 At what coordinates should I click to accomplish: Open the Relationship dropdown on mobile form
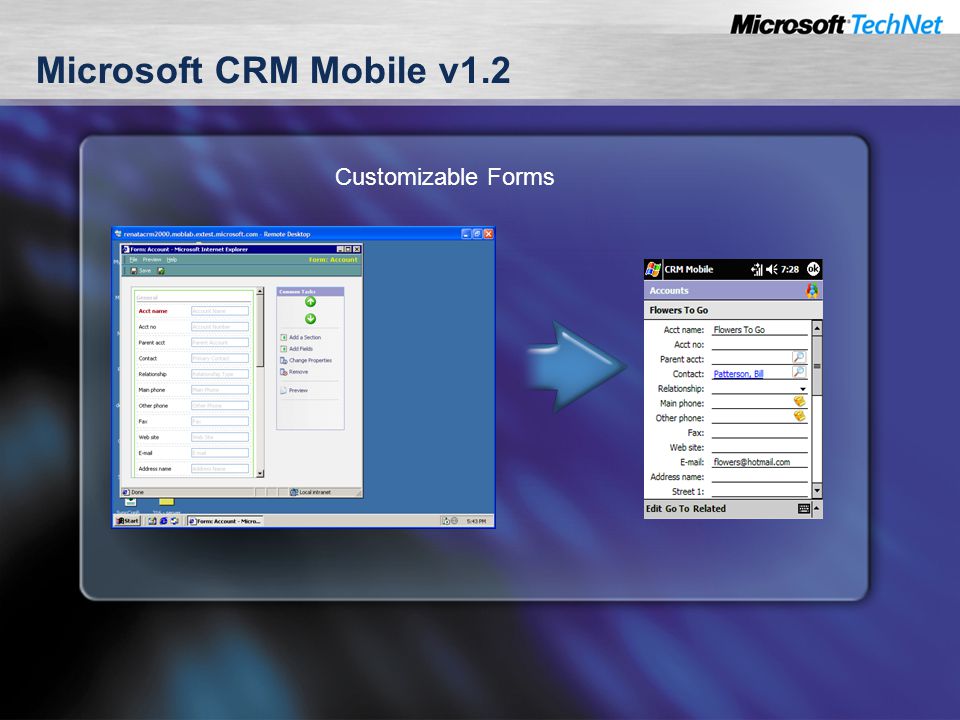point(803,389)
